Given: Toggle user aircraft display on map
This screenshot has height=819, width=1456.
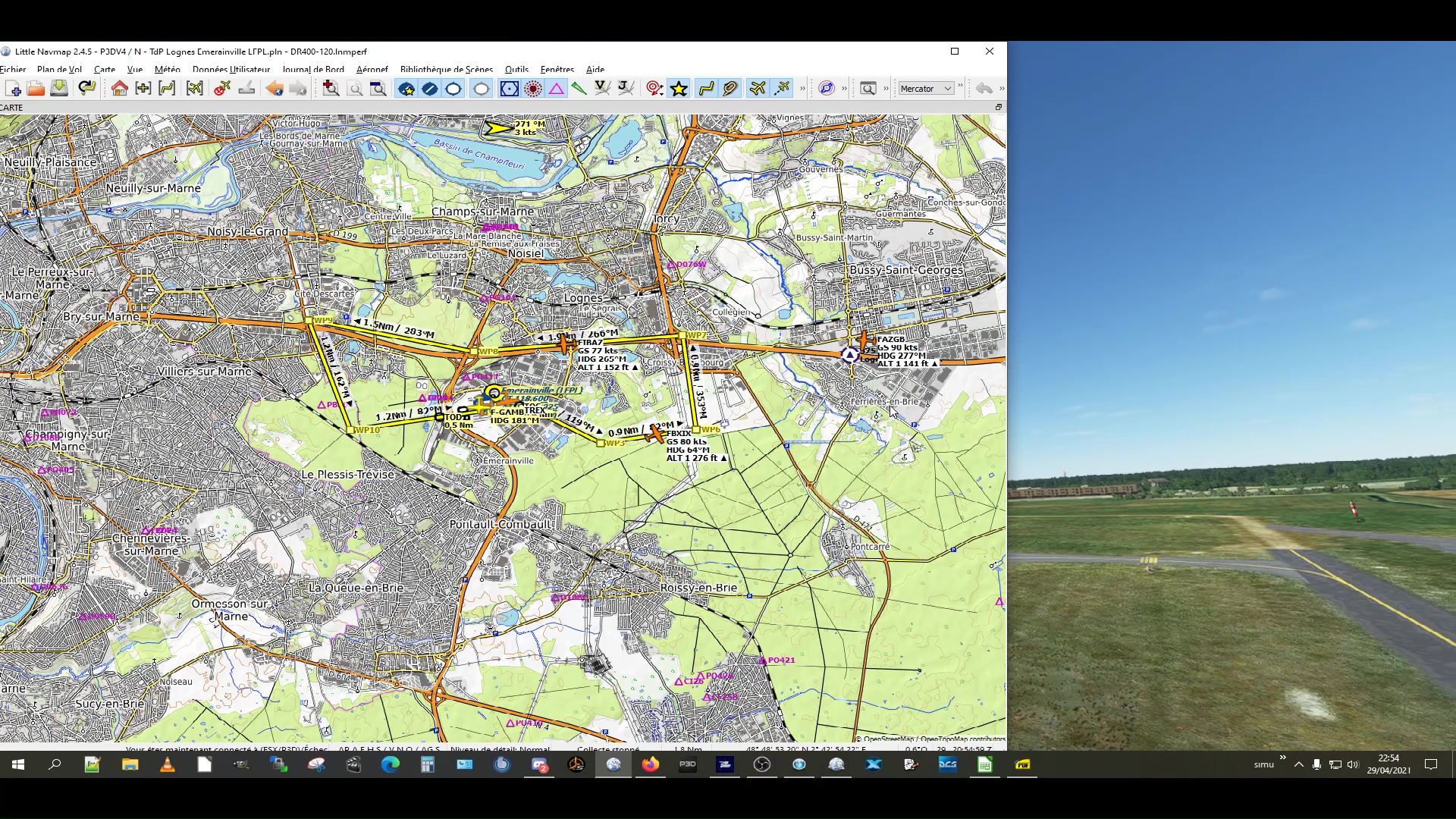Looking at the screenshot, I should pos(758,89).
